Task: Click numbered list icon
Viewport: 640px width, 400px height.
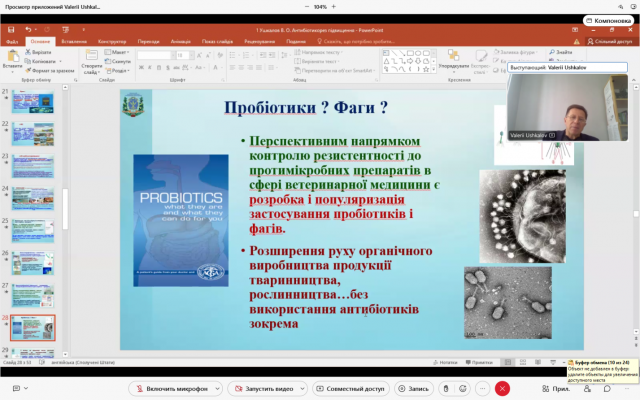Action: (x=247, y=55)
